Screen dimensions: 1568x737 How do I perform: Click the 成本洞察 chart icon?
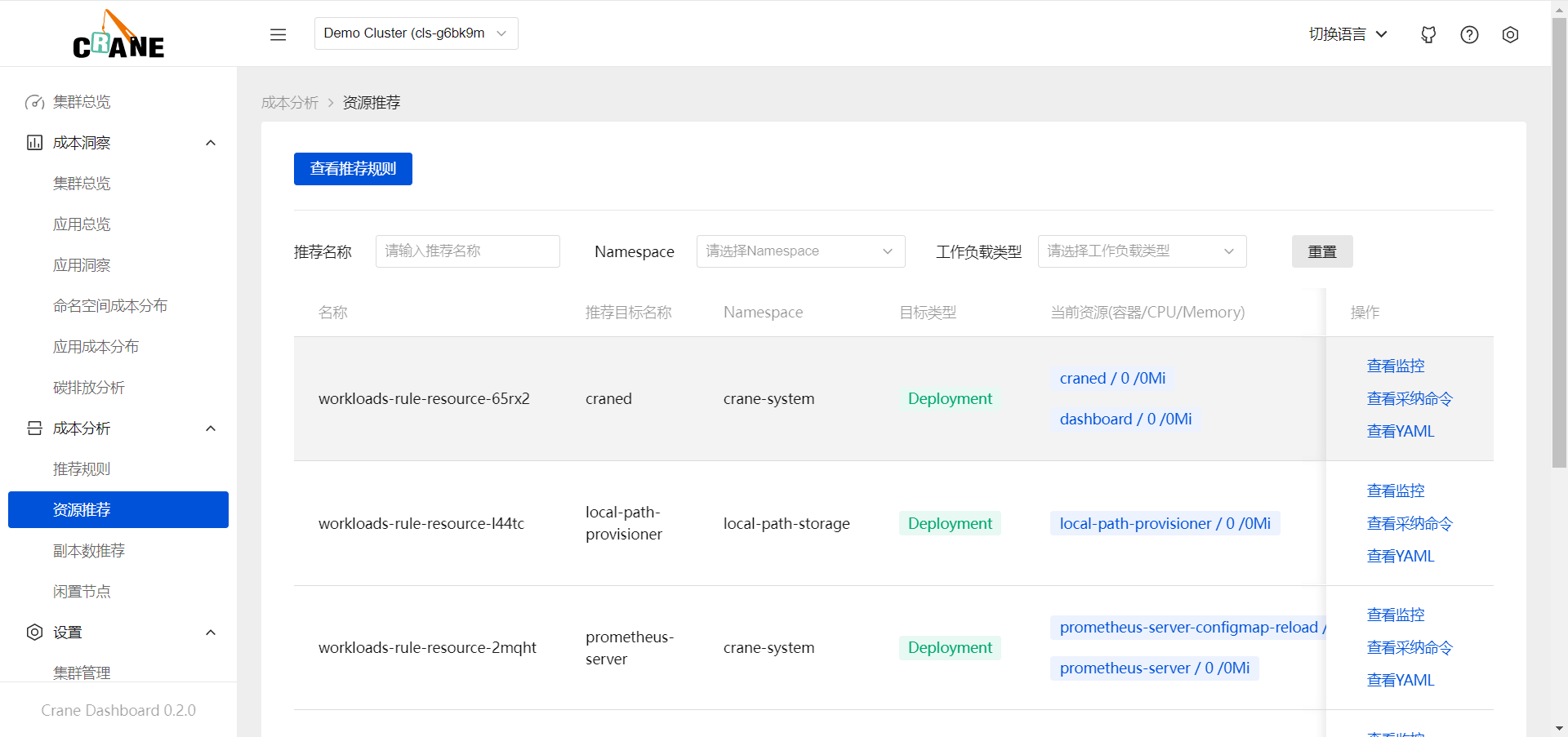tap(34, 143)
